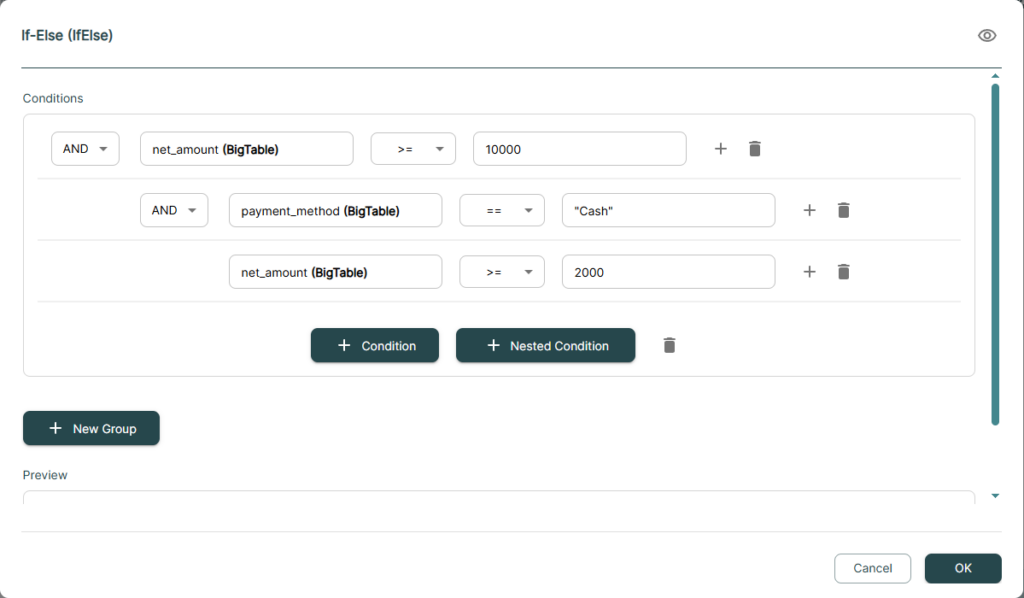Image resolution: width=1024 pixels, height=598 pixels.
Task: Add condition after net_amount >= 10000 row
Action: pos(720,149)
